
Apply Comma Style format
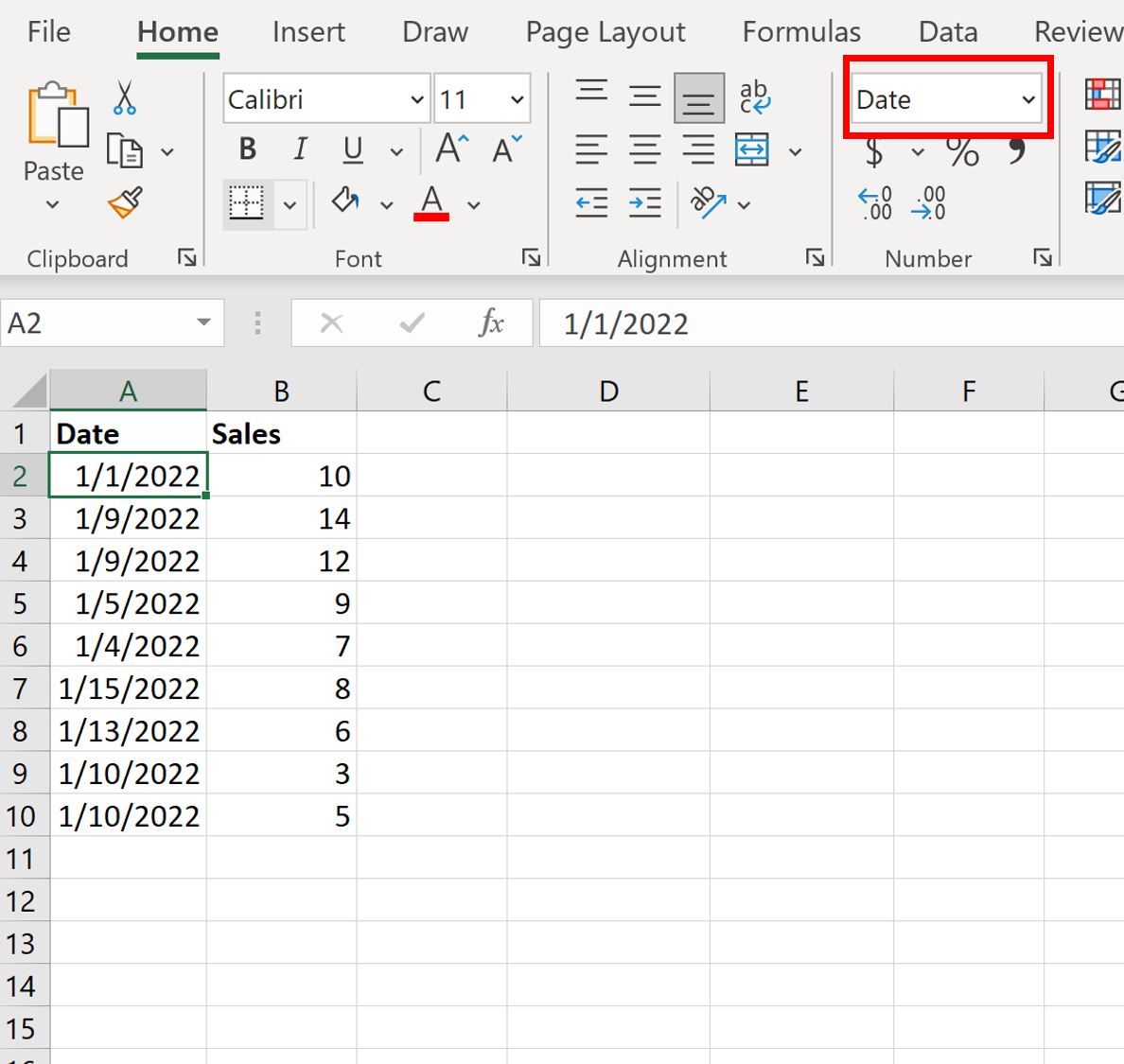coord(1017,149)
